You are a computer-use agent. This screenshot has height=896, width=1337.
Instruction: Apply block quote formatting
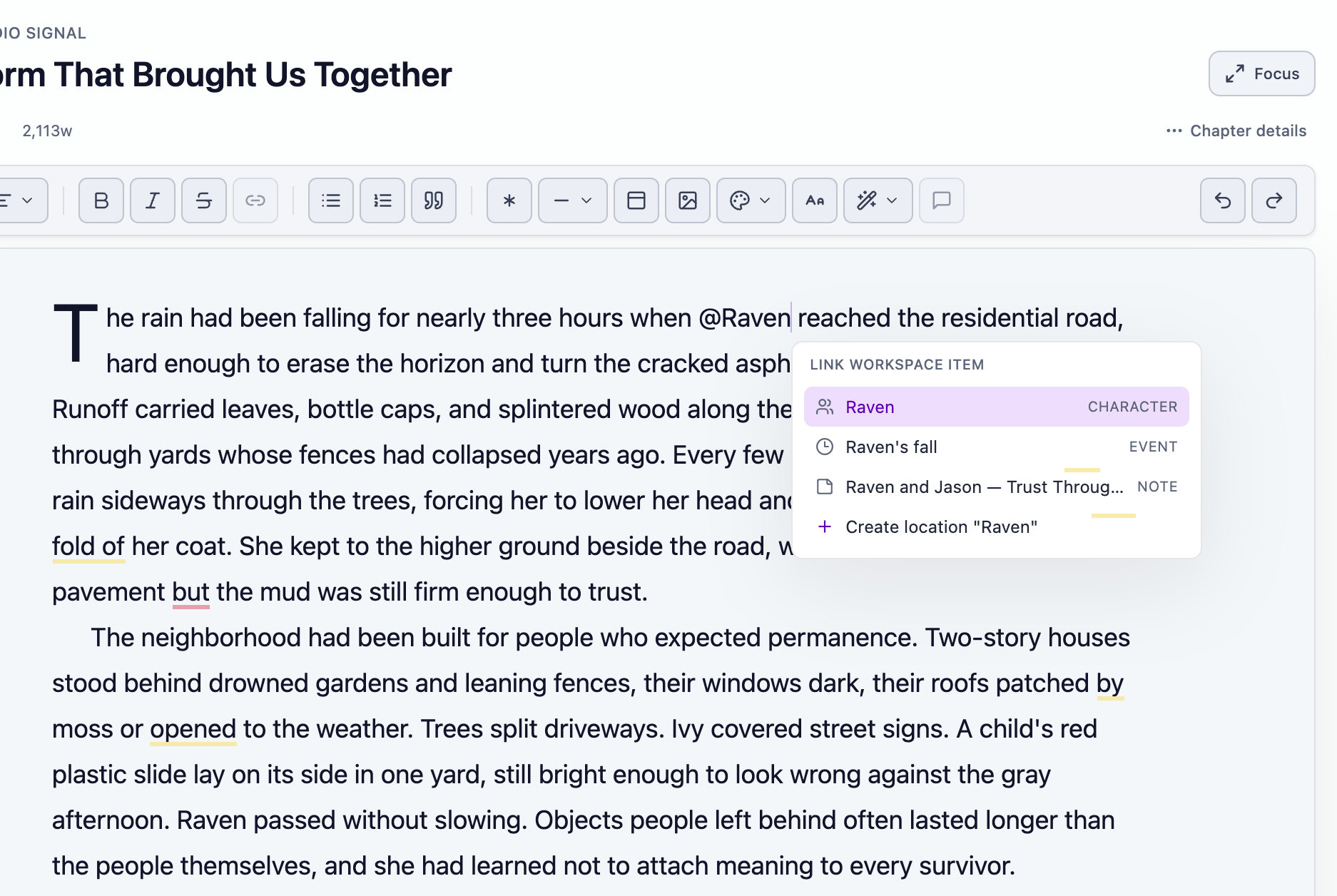(x=434, y=200)
